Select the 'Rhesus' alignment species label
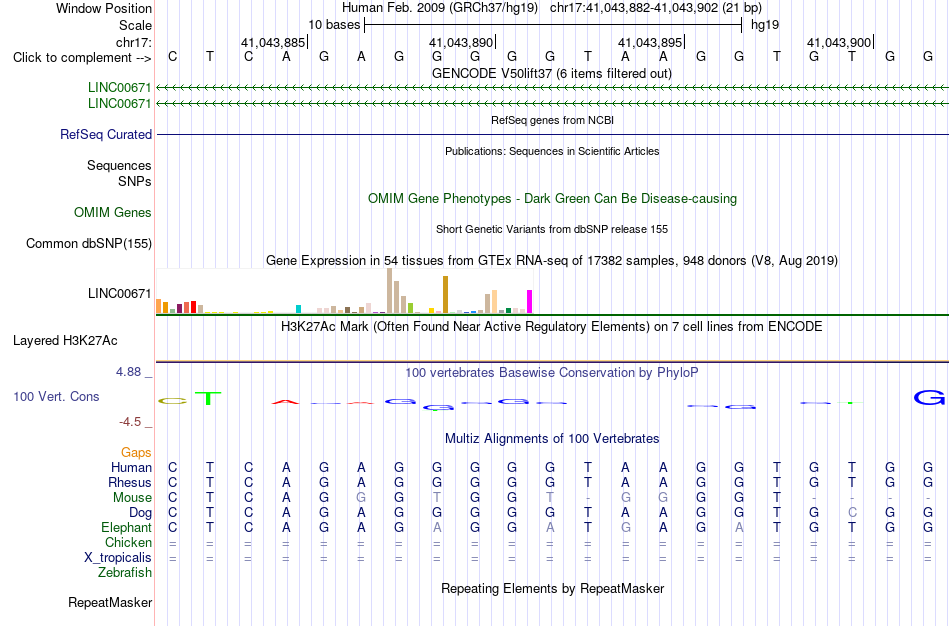This screenshot has width=950, height=626. point(130,482)
